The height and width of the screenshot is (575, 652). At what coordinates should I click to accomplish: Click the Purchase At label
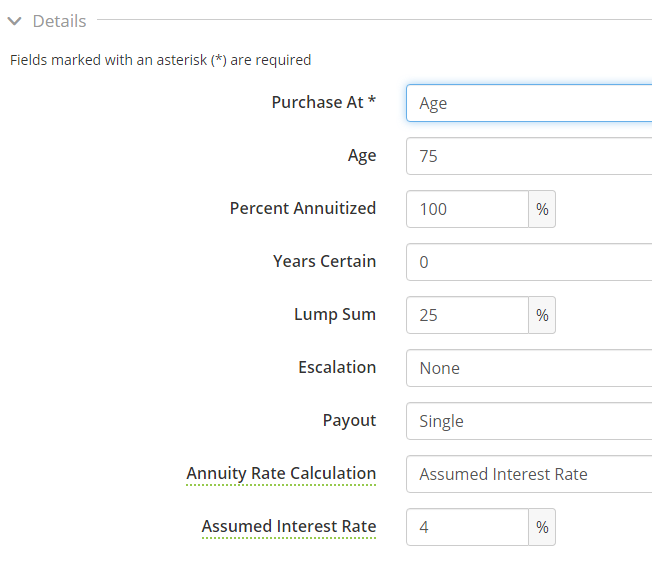(324, 102)
